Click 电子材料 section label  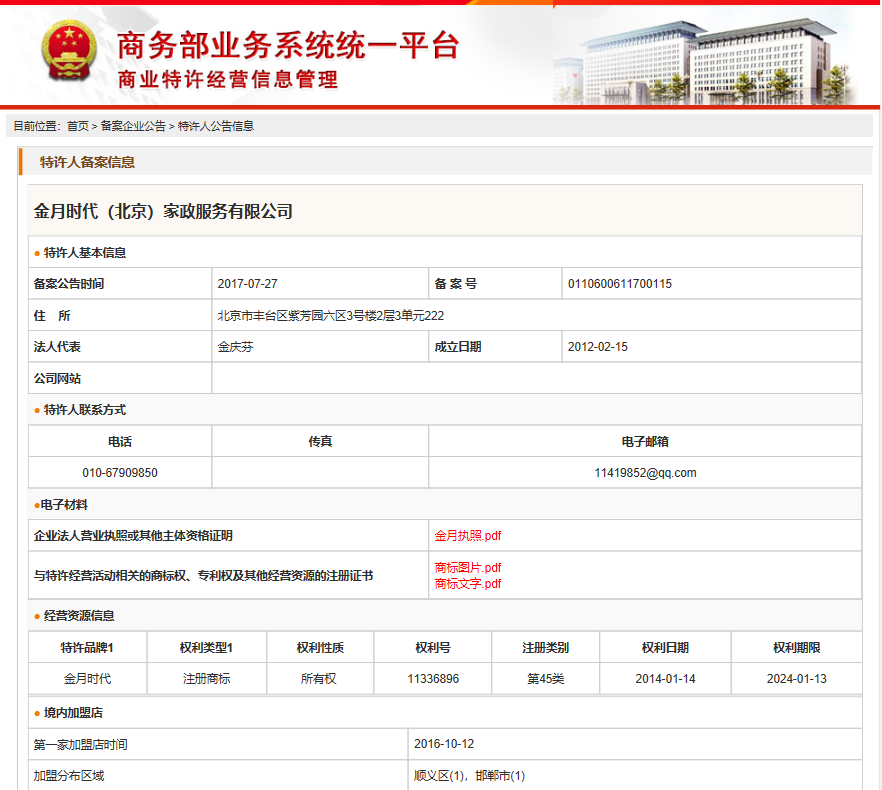pyautogui.click(x=64, y=505)
